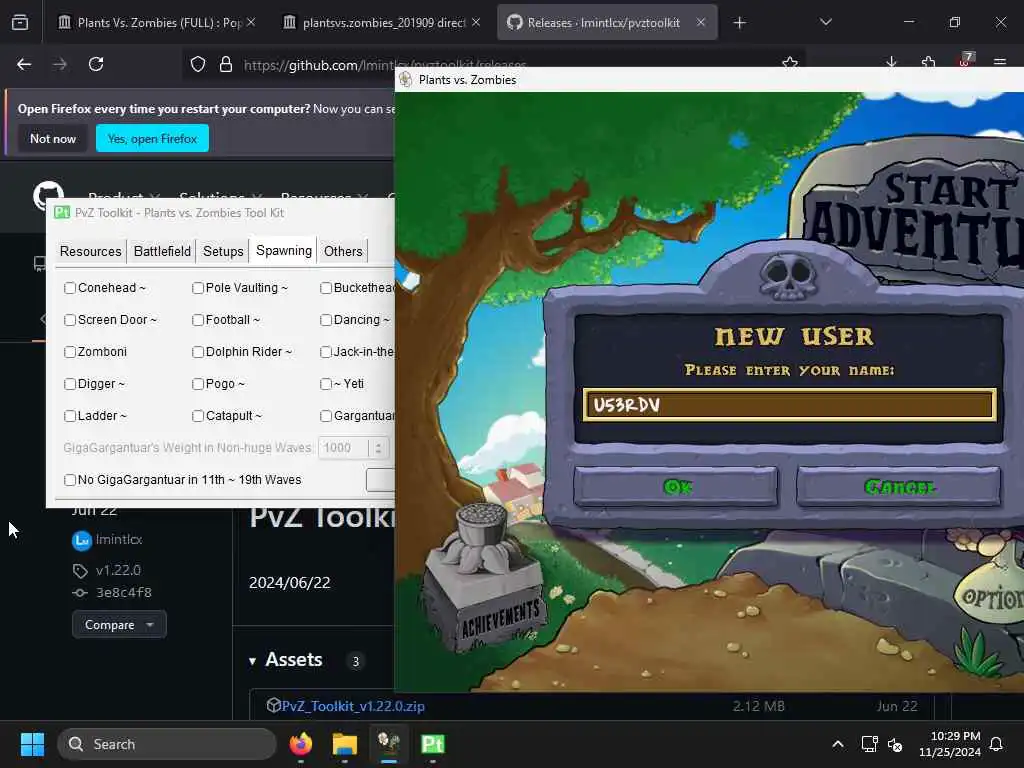Open the lmintlcx profile link

pos(119,539)
